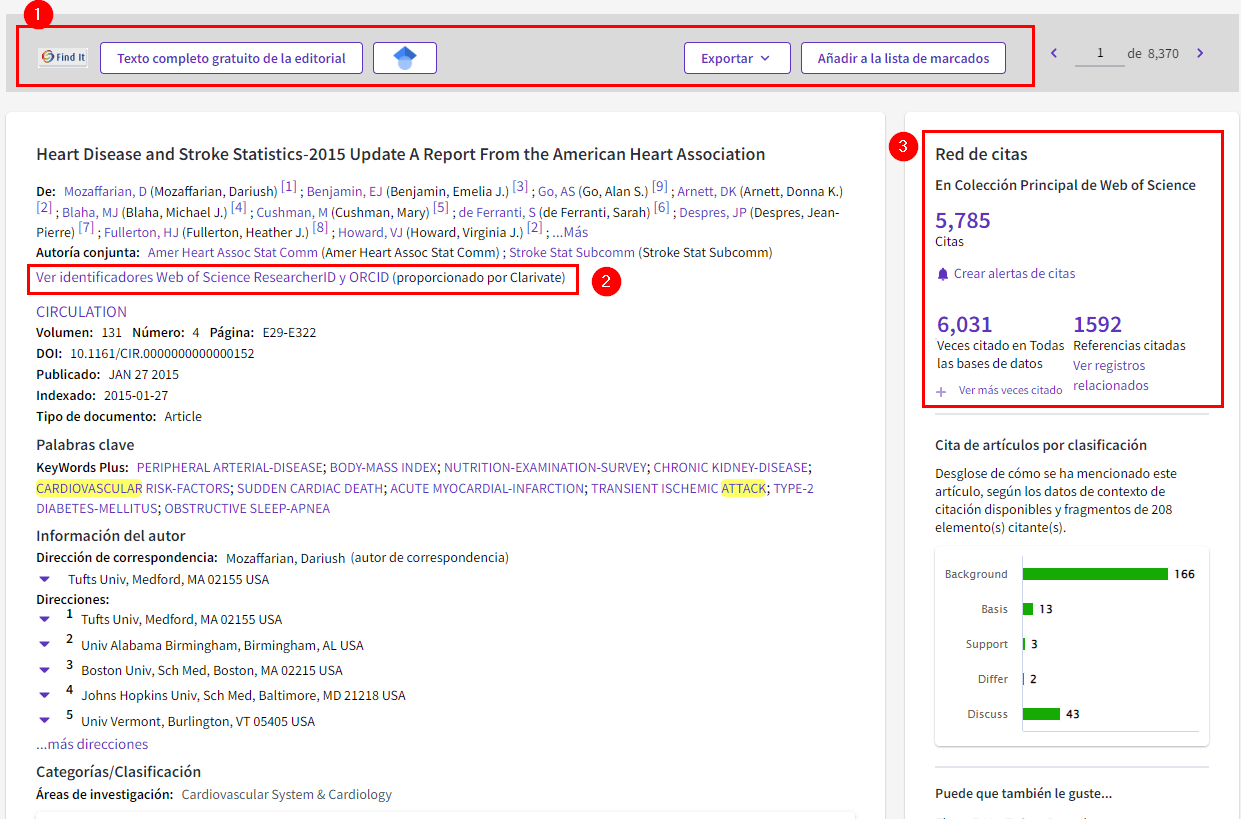
Task: Click Ver registros relacionados link
Action: 1111,376
